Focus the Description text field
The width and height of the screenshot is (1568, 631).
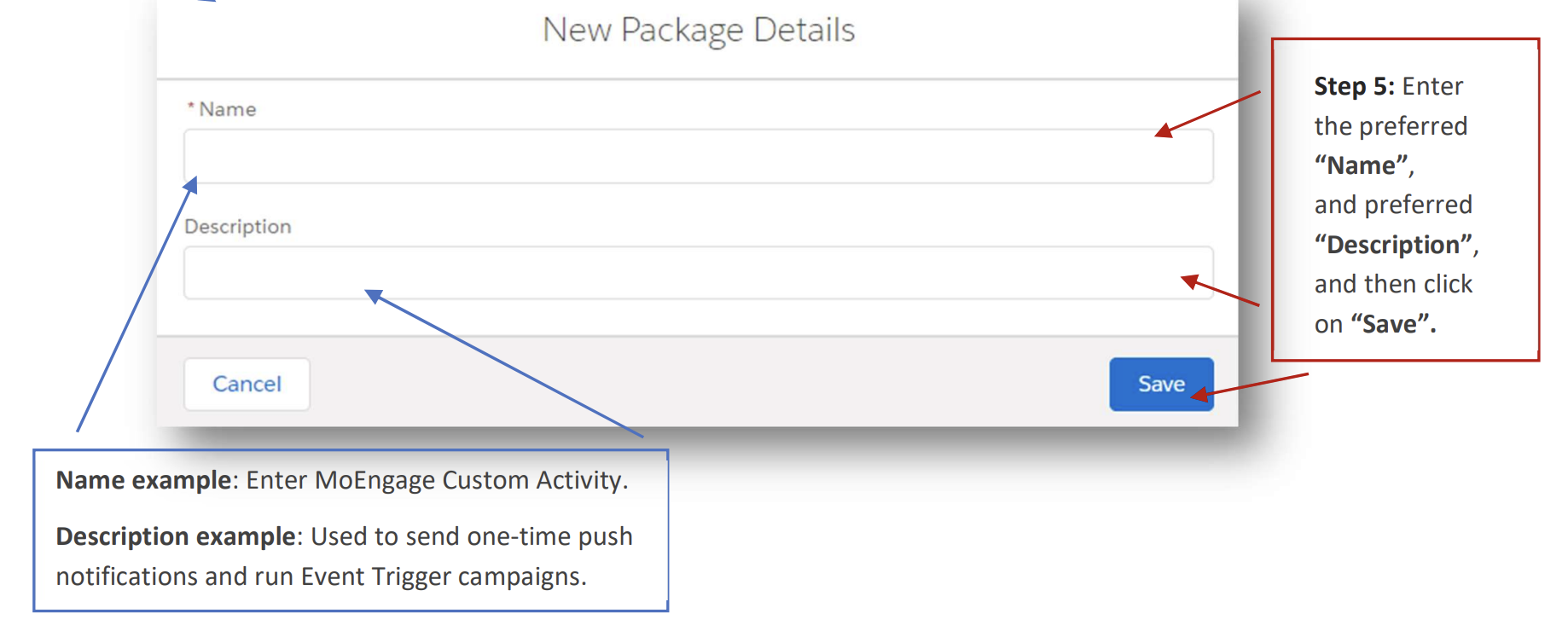(x=698, y=273)
